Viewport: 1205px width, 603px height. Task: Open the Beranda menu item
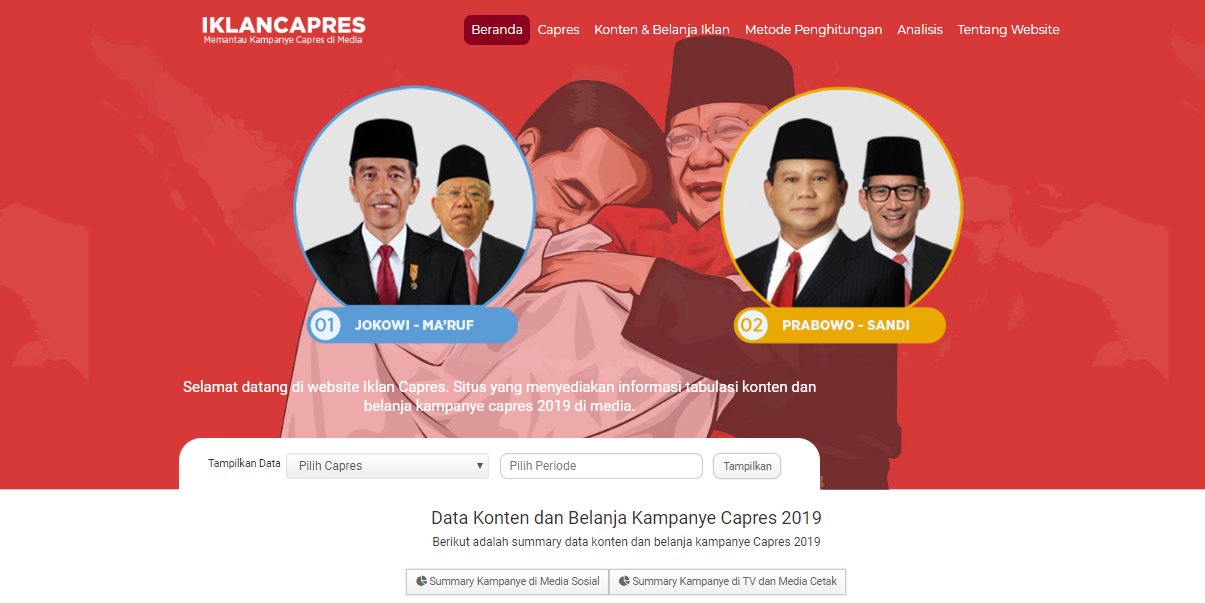coord(497,30)
